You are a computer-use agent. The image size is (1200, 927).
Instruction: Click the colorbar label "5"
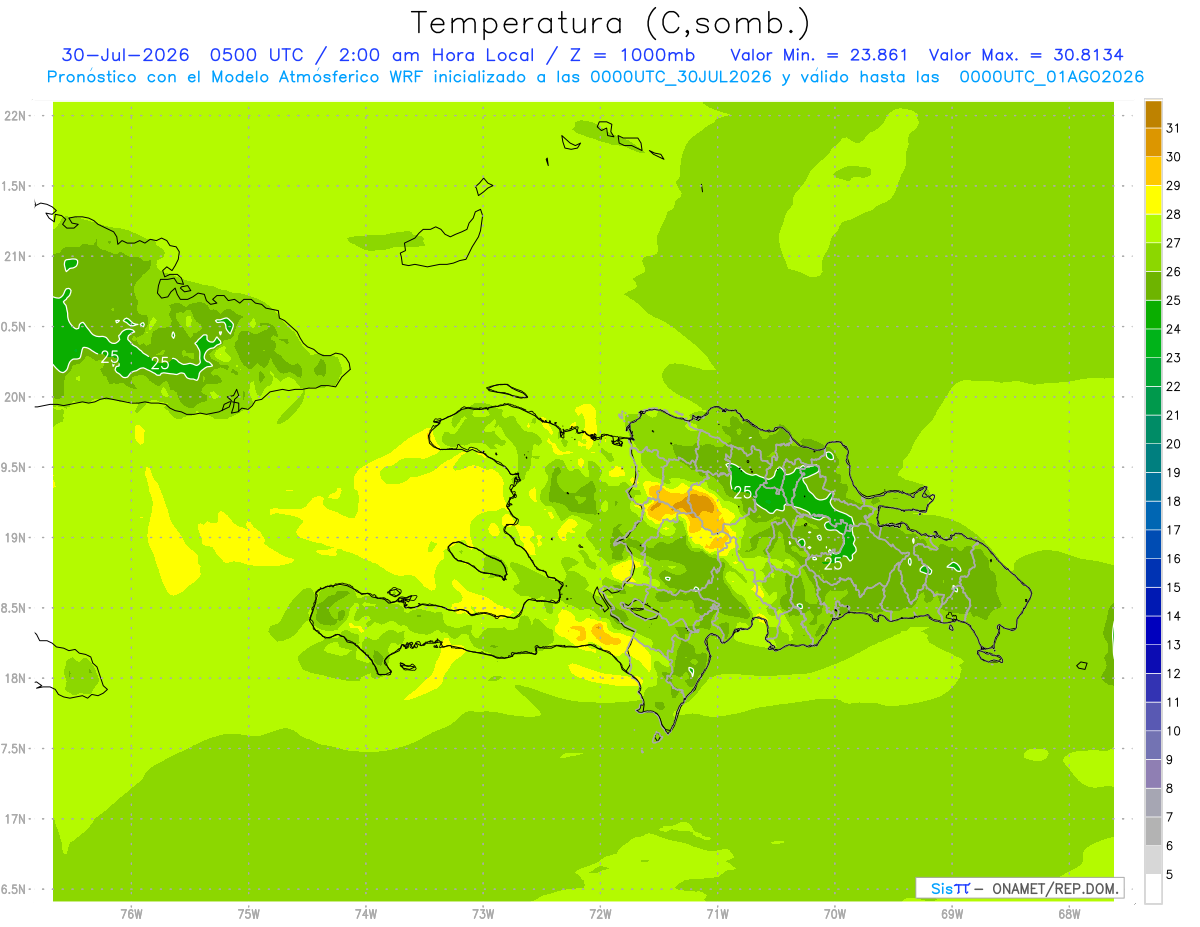click(x=1170, y=875)
